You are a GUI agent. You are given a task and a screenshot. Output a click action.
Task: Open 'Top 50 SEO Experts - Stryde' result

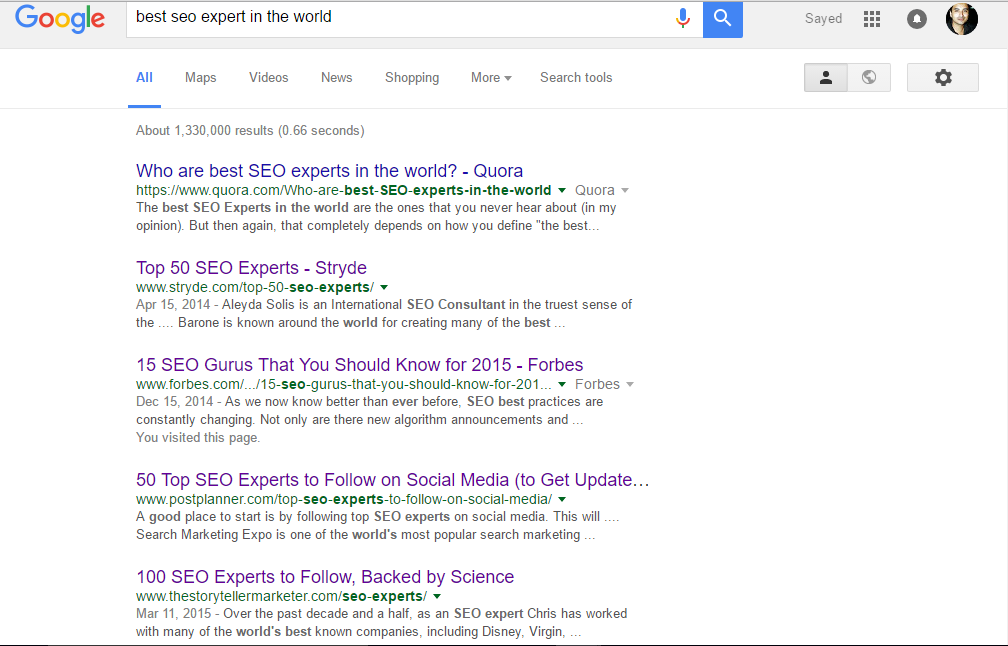251,268
